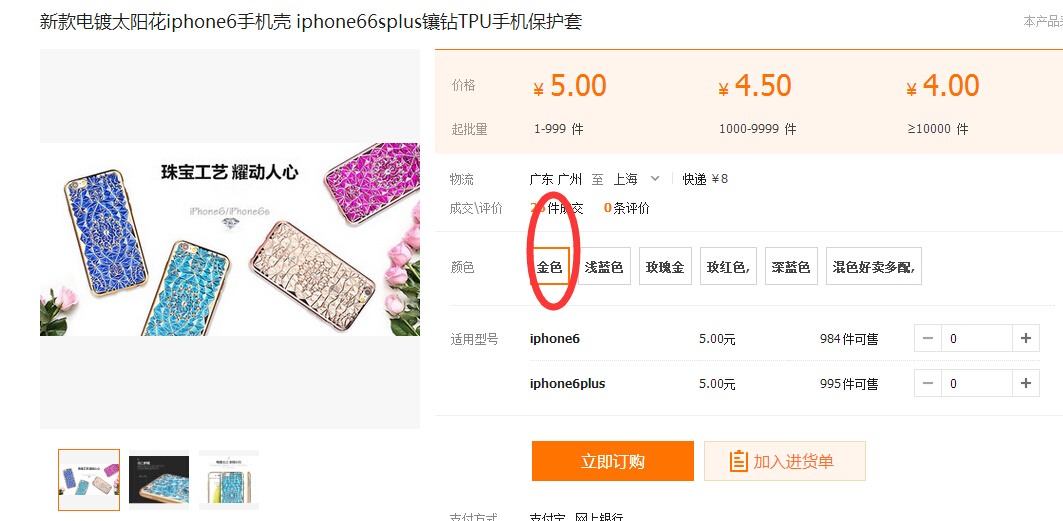This screenshot has width=1063, height=521.
Task: Select the 金色 color option
Action: click(550, 266)
